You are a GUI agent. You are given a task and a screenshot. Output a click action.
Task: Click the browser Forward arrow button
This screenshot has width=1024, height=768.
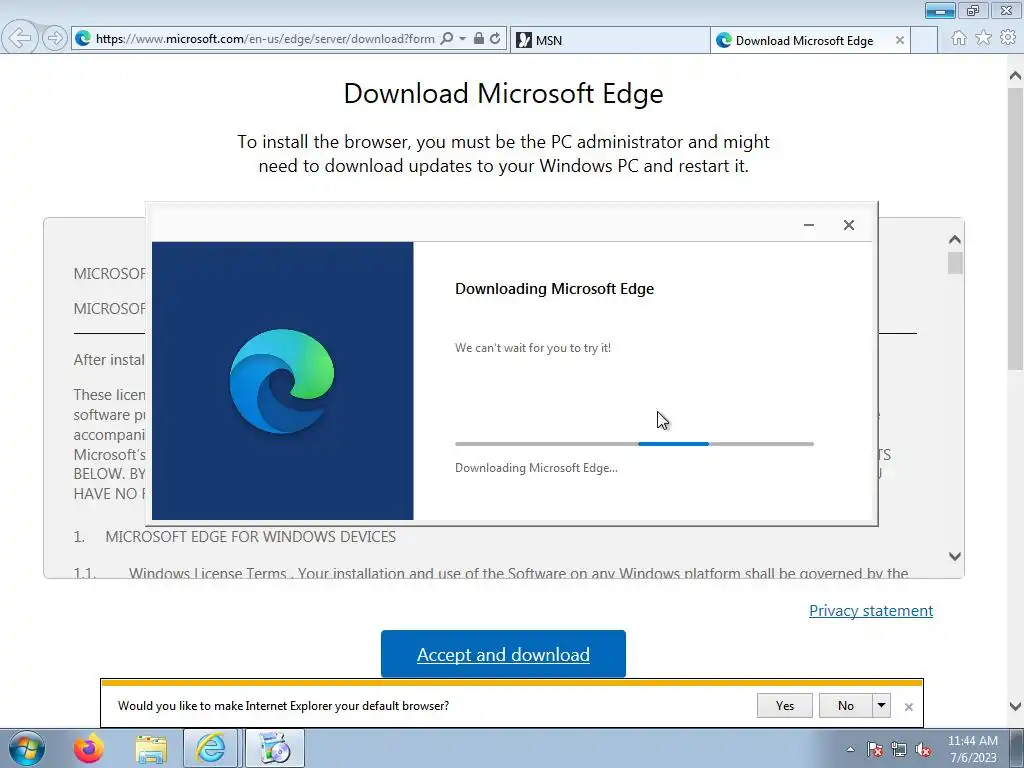(55, 39)
